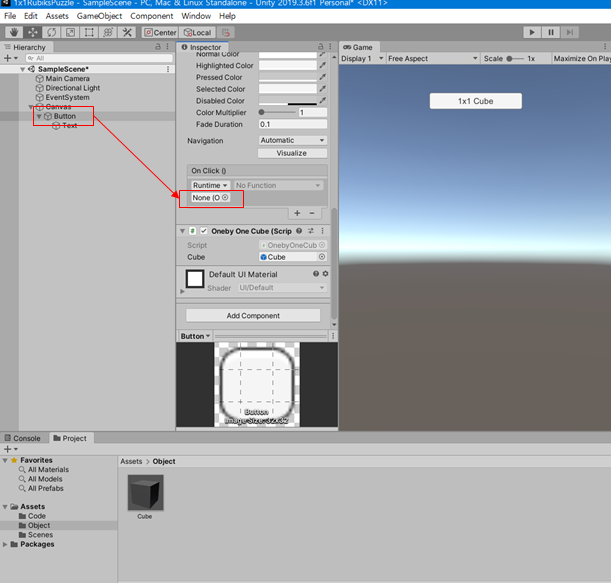
Task: Click Fade Duration input field
Action: point(293,124)
